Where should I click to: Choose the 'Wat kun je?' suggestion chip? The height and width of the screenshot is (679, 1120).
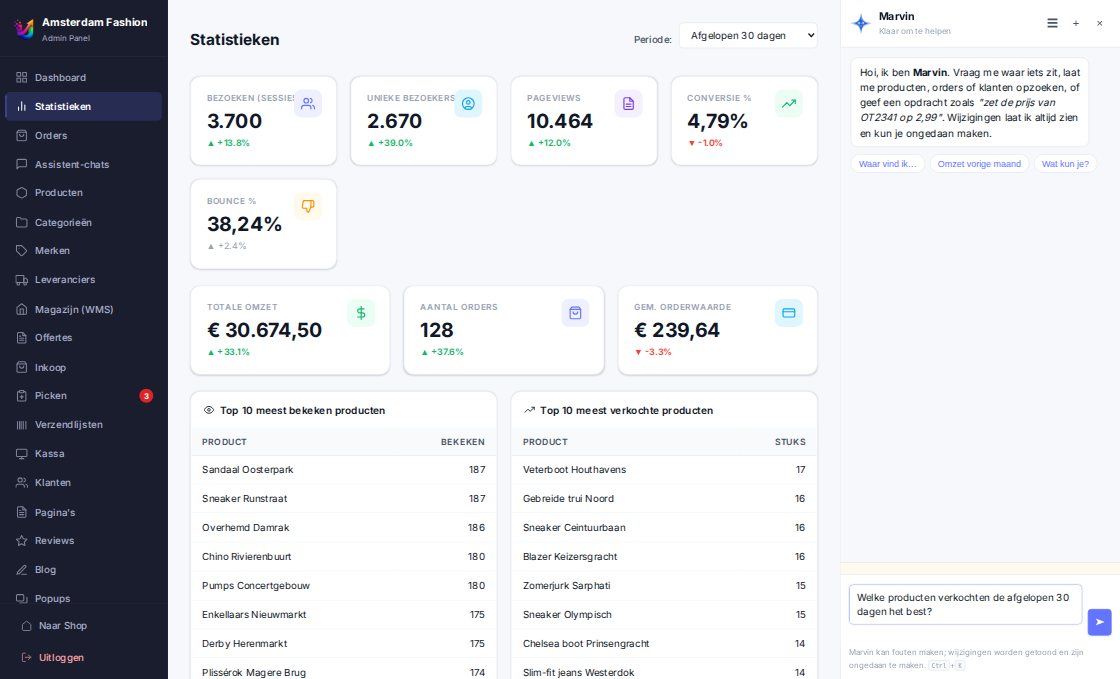tap(1065, 164)
